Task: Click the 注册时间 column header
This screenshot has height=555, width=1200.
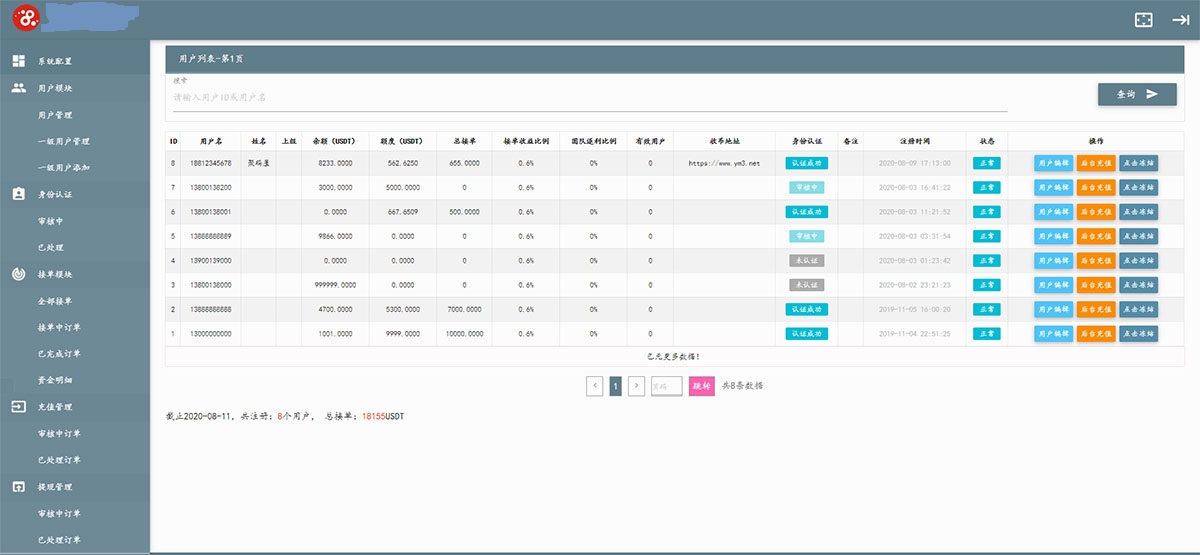Action: point(914,141)
